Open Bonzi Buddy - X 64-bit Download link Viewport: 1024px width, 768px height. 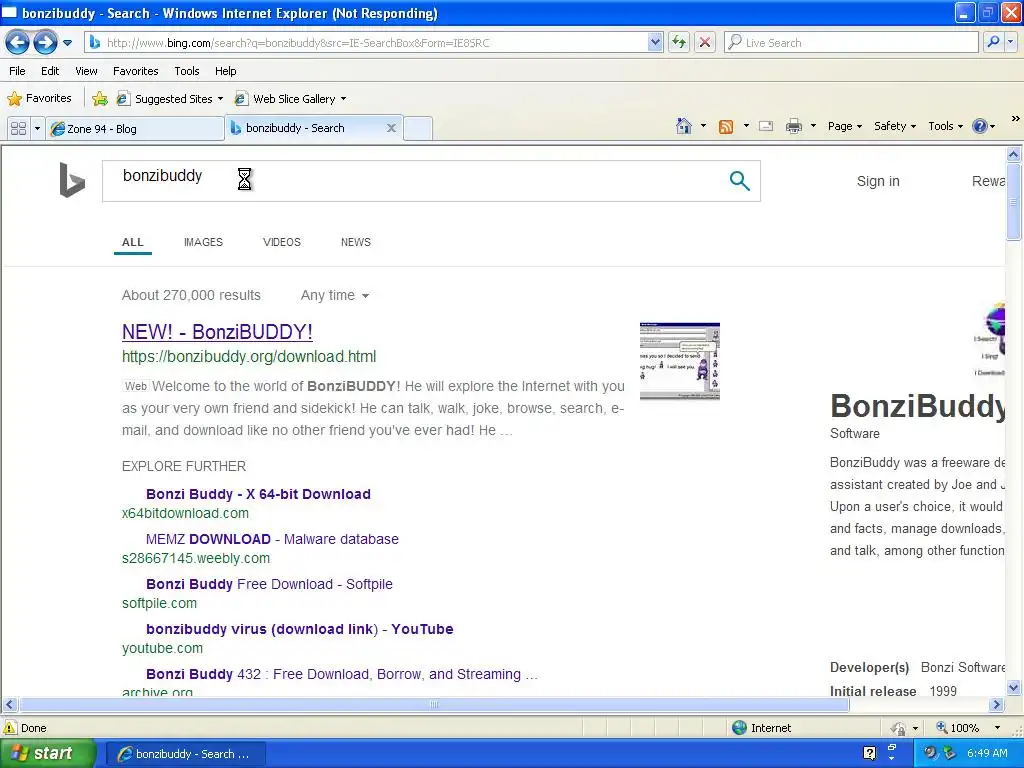click(258, 494)
